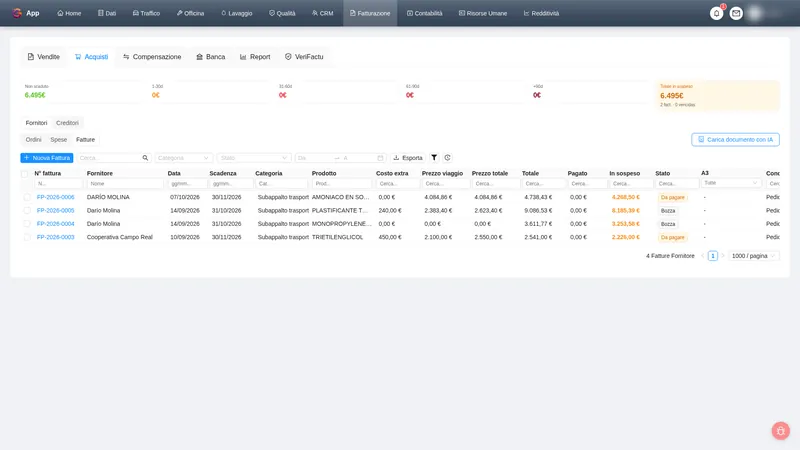
Task: Open the Redditività section
Action: (x=541, y=13)
